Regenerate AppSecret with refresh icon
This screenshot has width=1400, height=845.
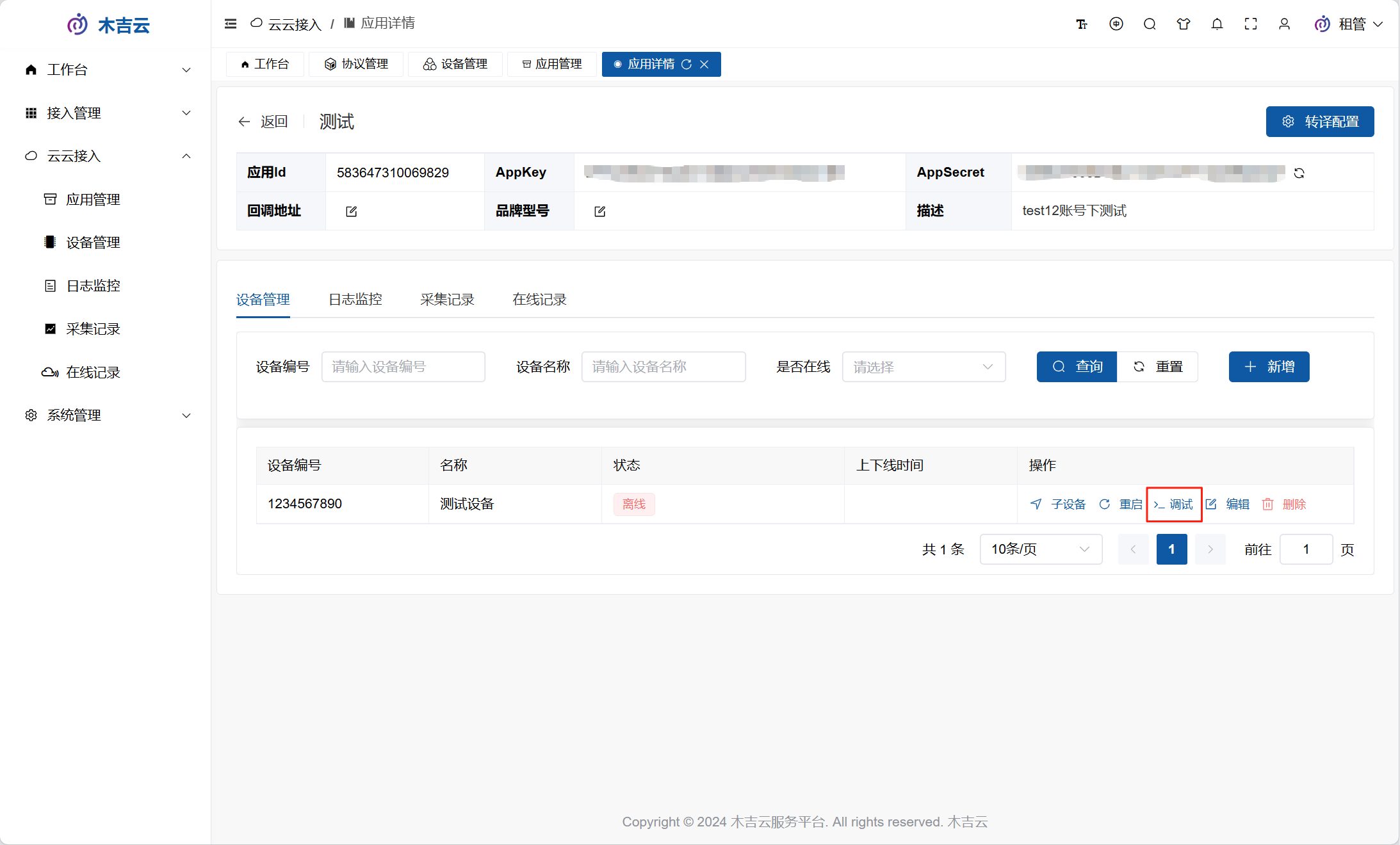(1299, 173)
